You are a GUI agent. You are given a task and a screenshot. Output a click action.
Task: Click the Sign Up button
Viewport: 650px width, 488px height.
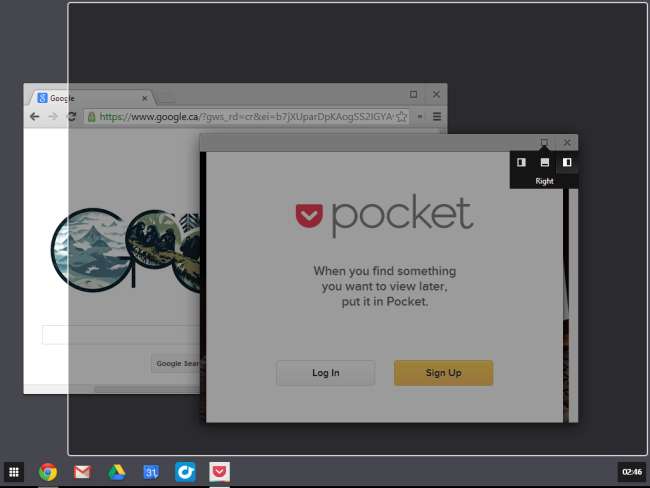[443, 373]
